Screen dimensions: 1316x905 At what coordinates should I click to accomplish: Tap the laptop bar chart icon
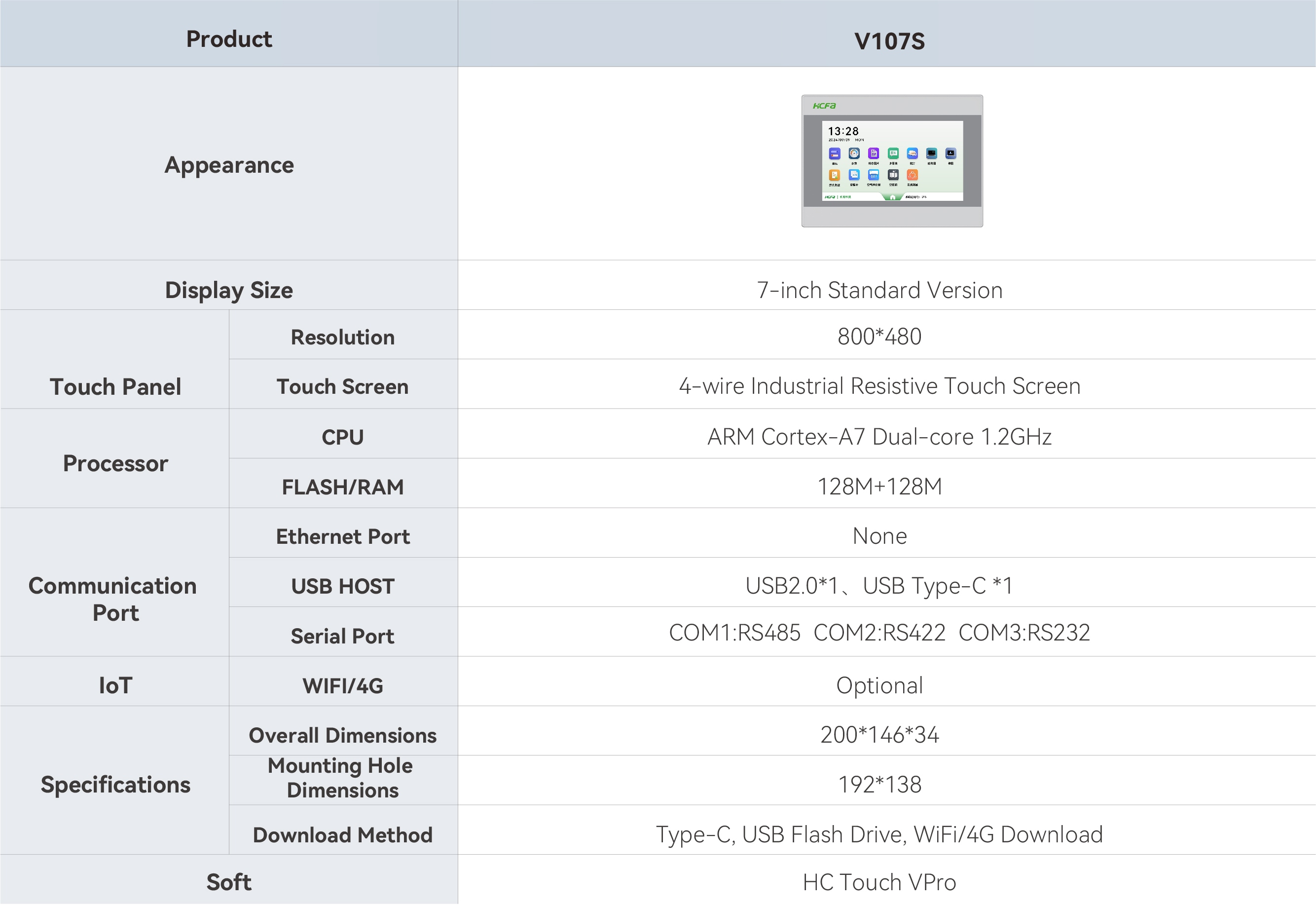tap(950, 153)
